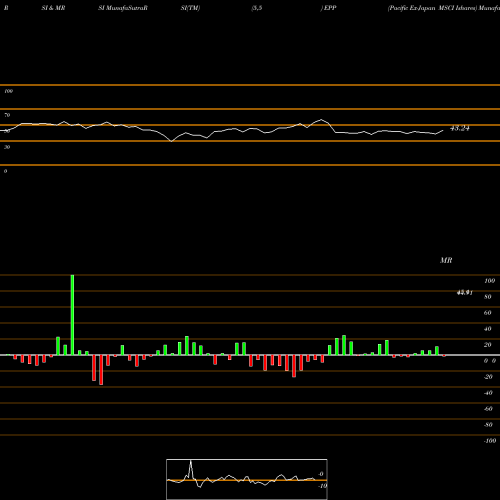500x500 pixels.
Task: Click the -60 label on the MR axis
Action: coord(488,409)
